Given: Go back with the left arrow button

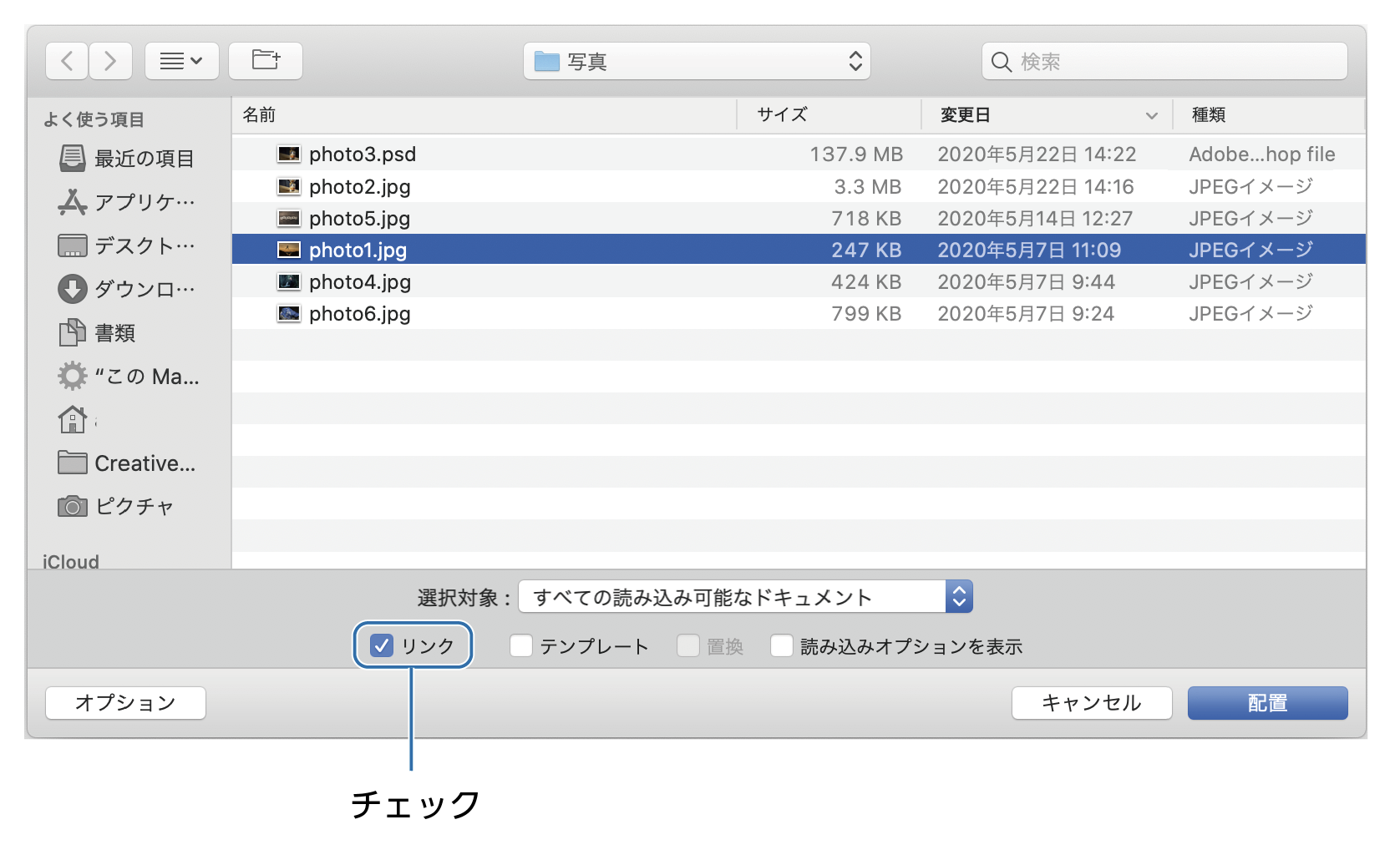Looking at the screenshot, I should (x=67, y=61).
